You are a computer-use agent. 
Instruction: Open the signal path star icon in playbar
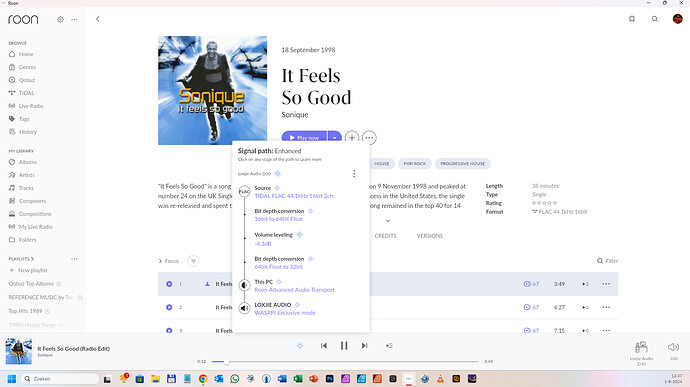(300, 346)
